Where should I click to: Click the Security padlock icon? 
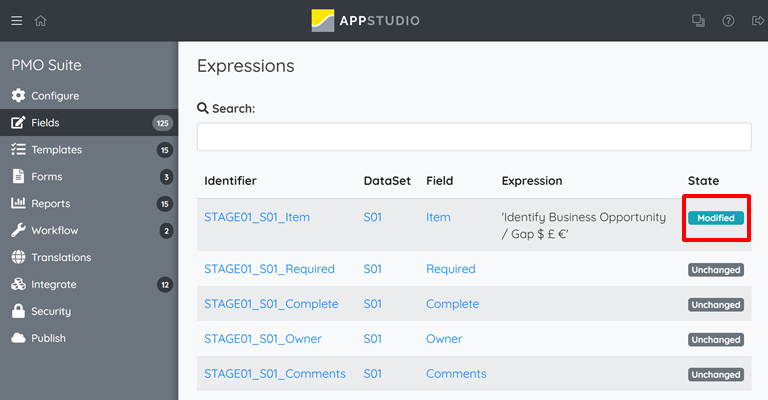pyautogui.click(x=19, y=311)
